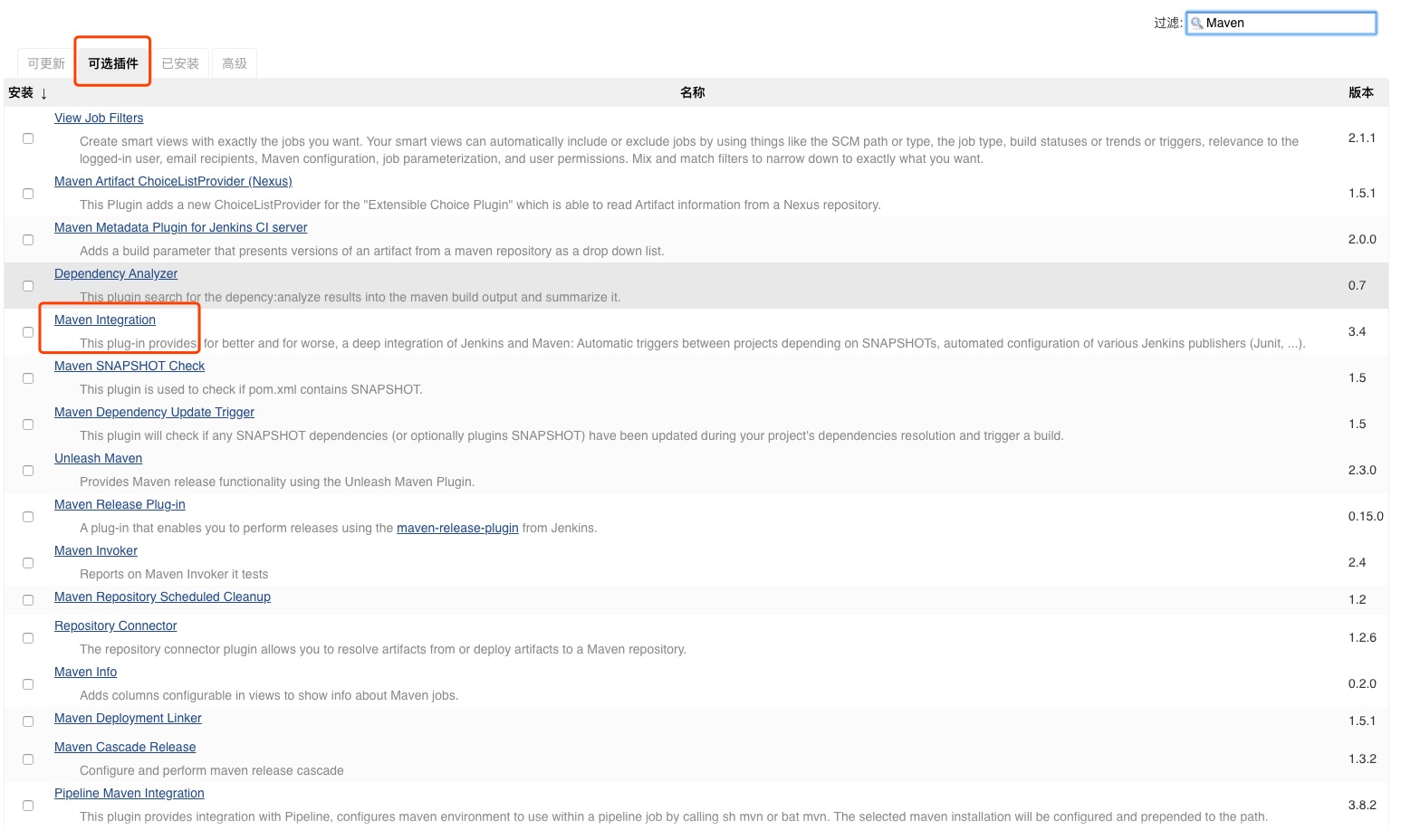Click version 2.3.0 of Unleash Maven
The image size is (1401, 840).
coord(1362,470)
